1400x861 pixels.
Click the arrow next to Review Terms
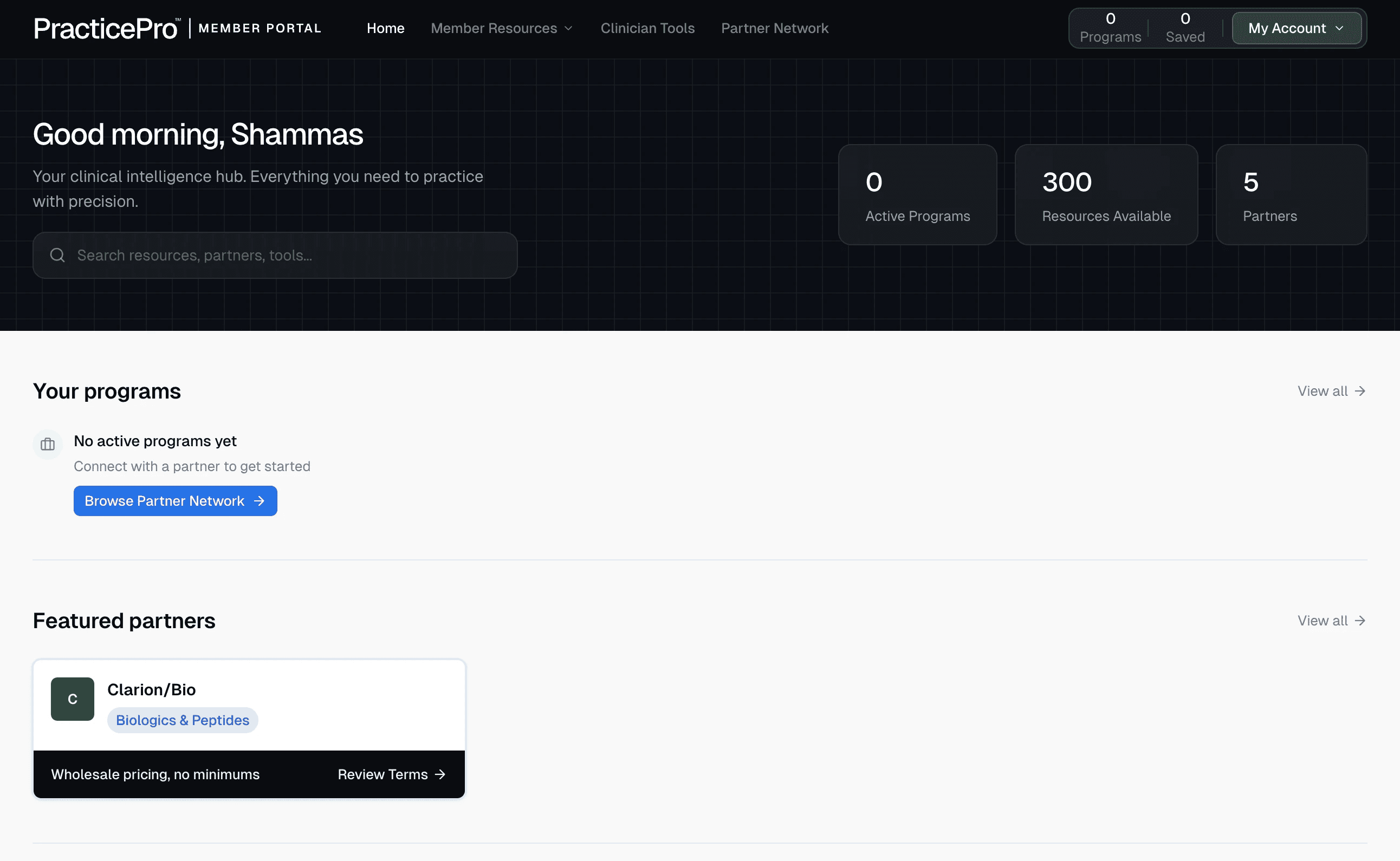click(x=440, y=774)
